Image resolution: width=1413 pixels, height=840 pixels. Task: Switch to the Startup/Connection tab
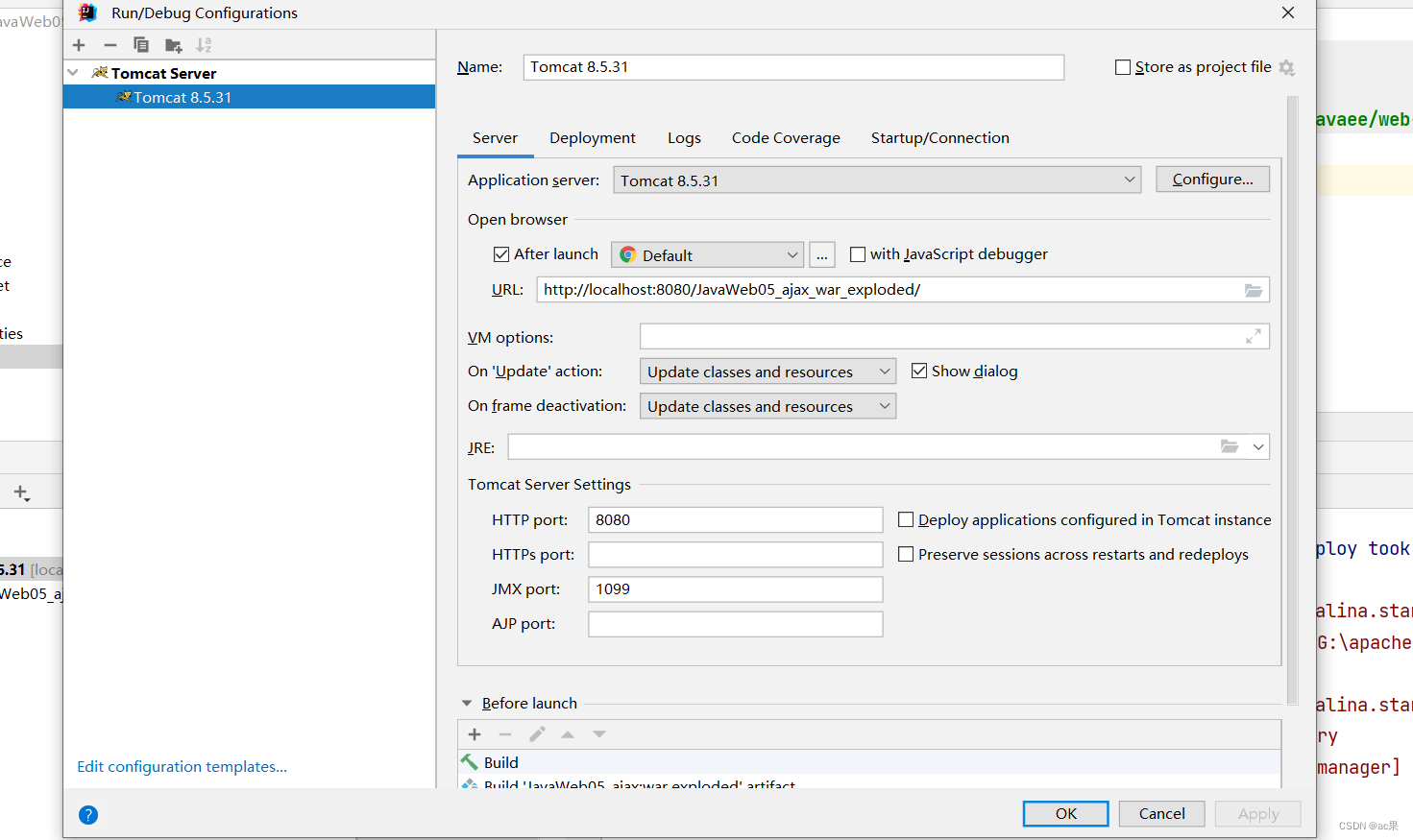pos(940,138)
